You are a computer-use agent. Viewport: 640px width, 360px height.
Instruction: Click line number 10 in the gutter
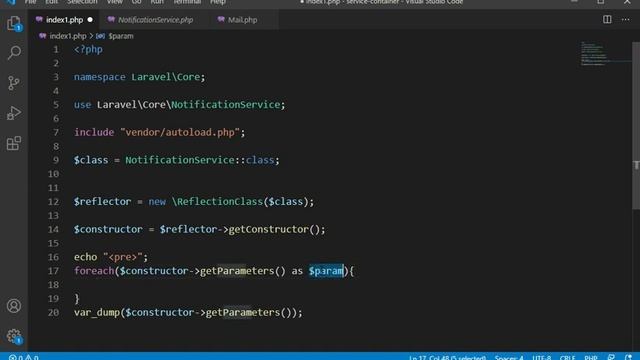click(x=53, y=174)
